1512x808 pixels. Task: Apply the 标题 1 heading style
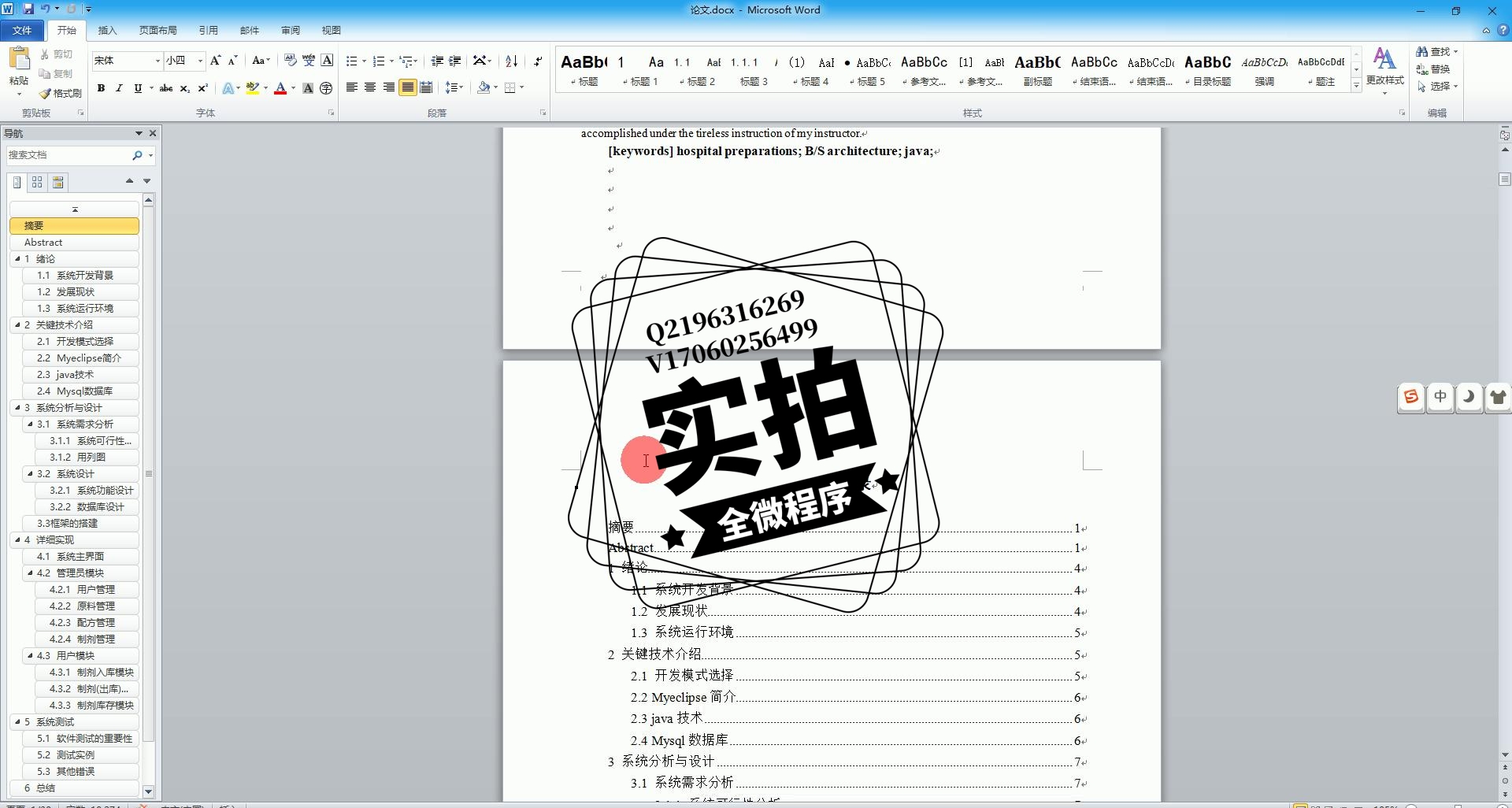640,70
